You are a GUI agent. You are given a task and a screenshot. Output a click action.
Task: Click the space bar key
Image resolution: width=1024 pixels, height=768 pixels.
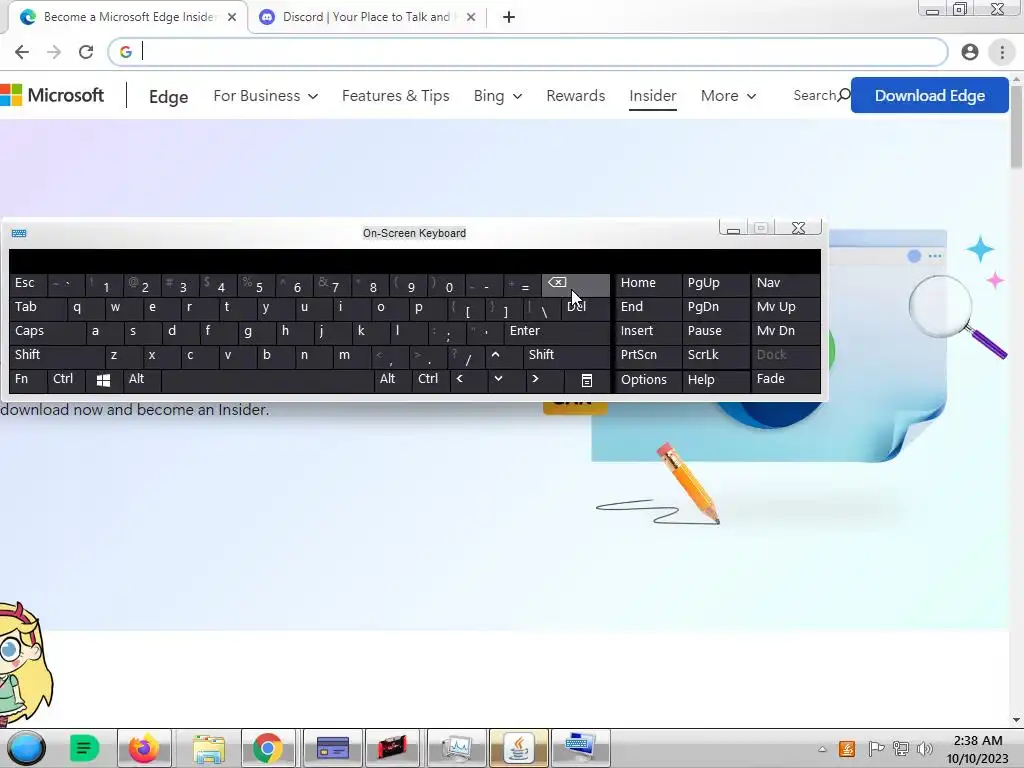pyautogui.click(x=267, y=380)
